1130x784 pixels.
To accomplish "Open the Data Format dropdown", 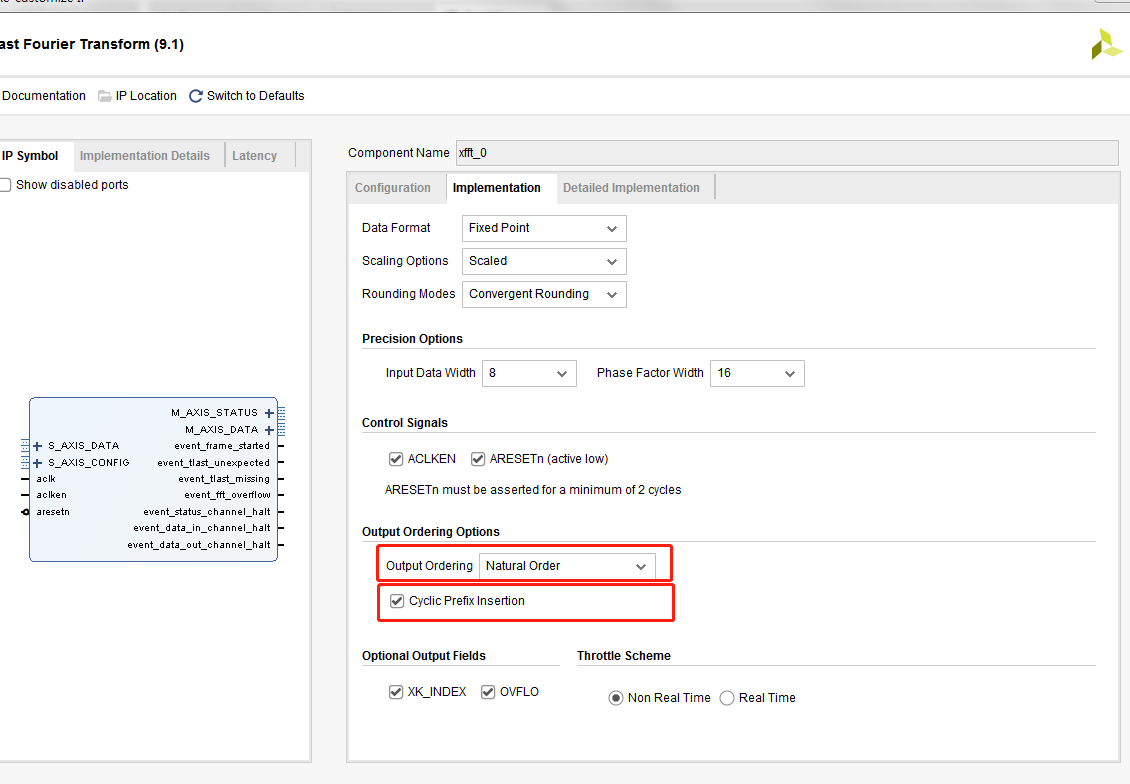I will point(544,228).
